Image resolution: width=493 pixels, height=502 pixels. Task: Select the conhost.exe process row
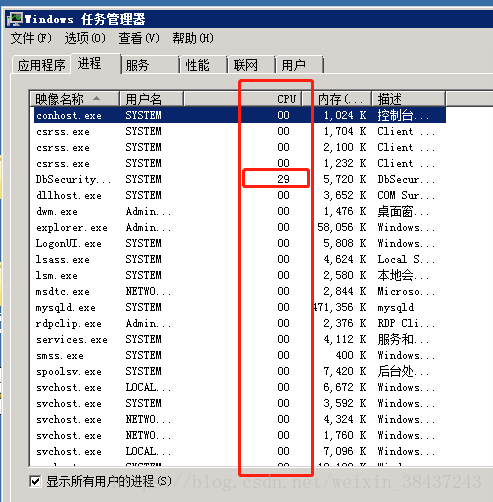240,115
